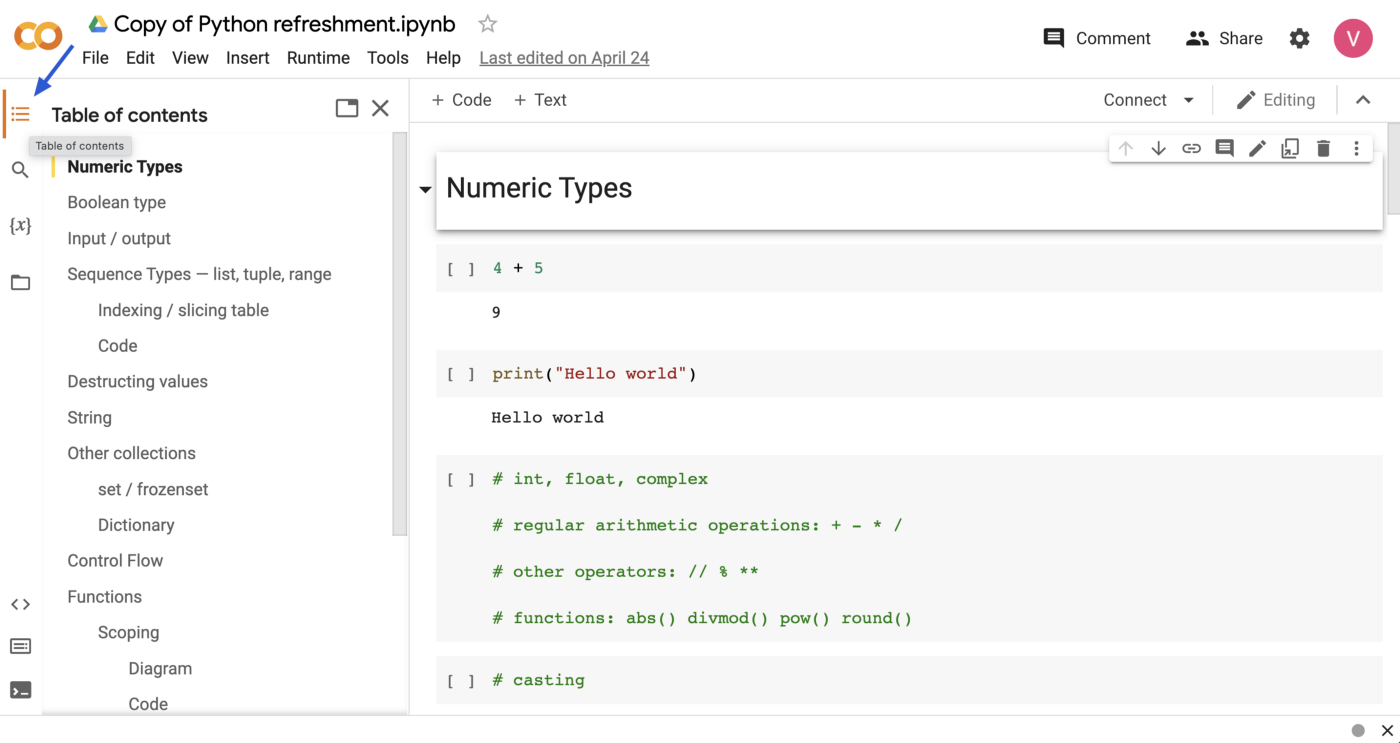This screenshot has height=743, width=1400.
Task: Go to Diagram section
Action: coord(160,669)
